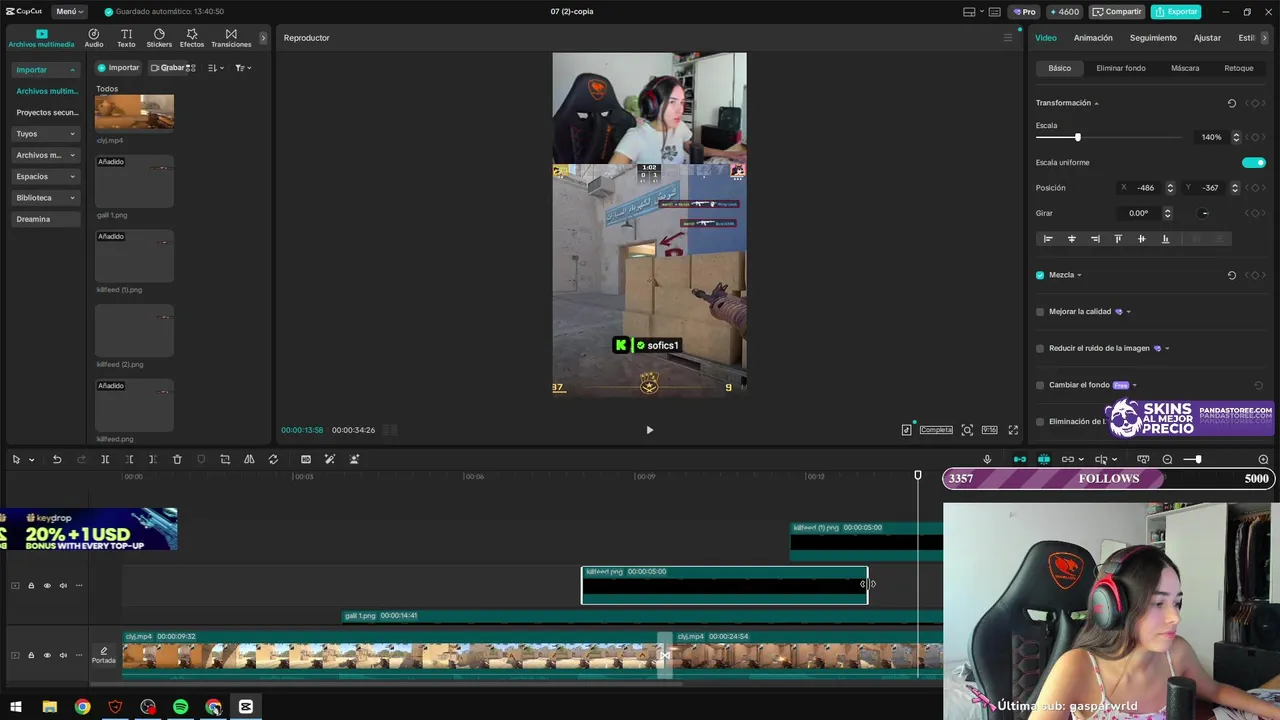Open the Efectos tab
Screen dimensions: 1280x720
point(192,38)
